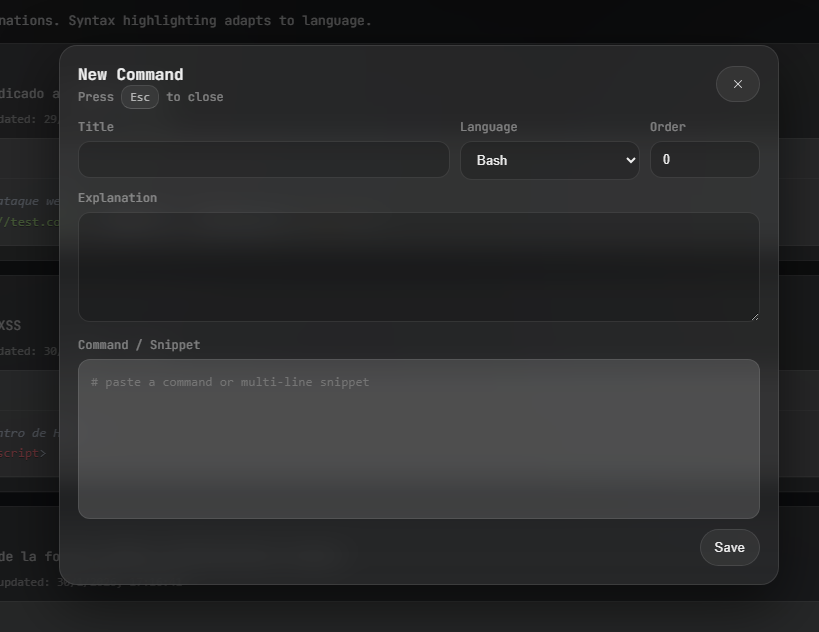Click the Title input field
Viewport: 819px width, 632px height.
tap(263, 160)
